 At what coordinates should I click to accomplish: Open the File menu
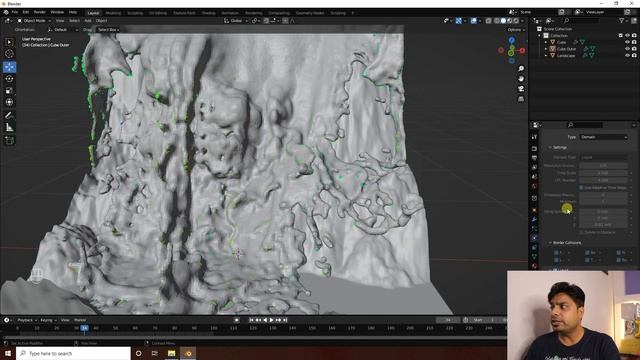pos(15,13)
